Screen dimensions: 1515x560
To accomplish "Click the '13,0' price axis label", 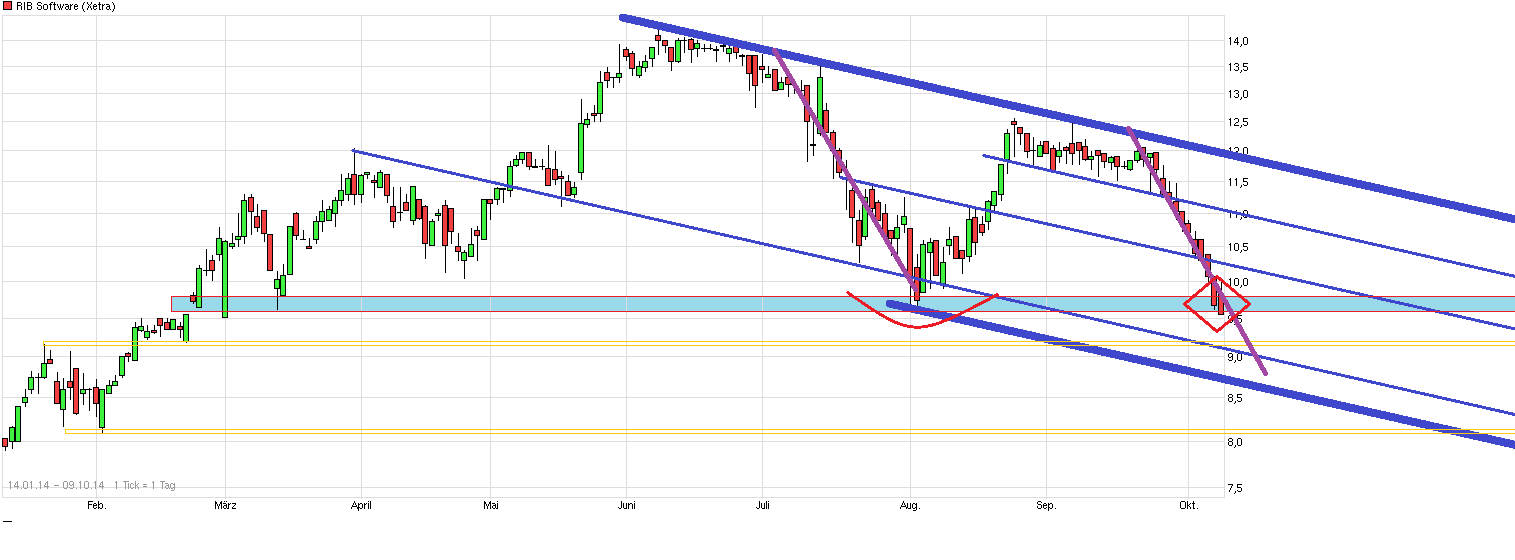I will coord(1237,94).
